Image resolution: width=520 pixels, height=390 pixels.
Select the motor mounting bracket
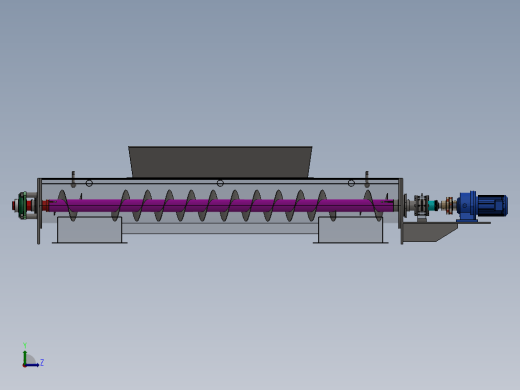click(x=431, y=232)
